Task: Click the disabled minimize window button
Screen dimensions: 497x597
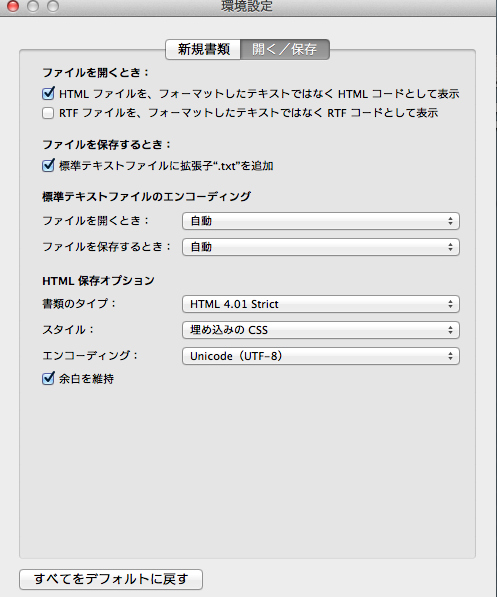Action: click(x=33, y=6)
